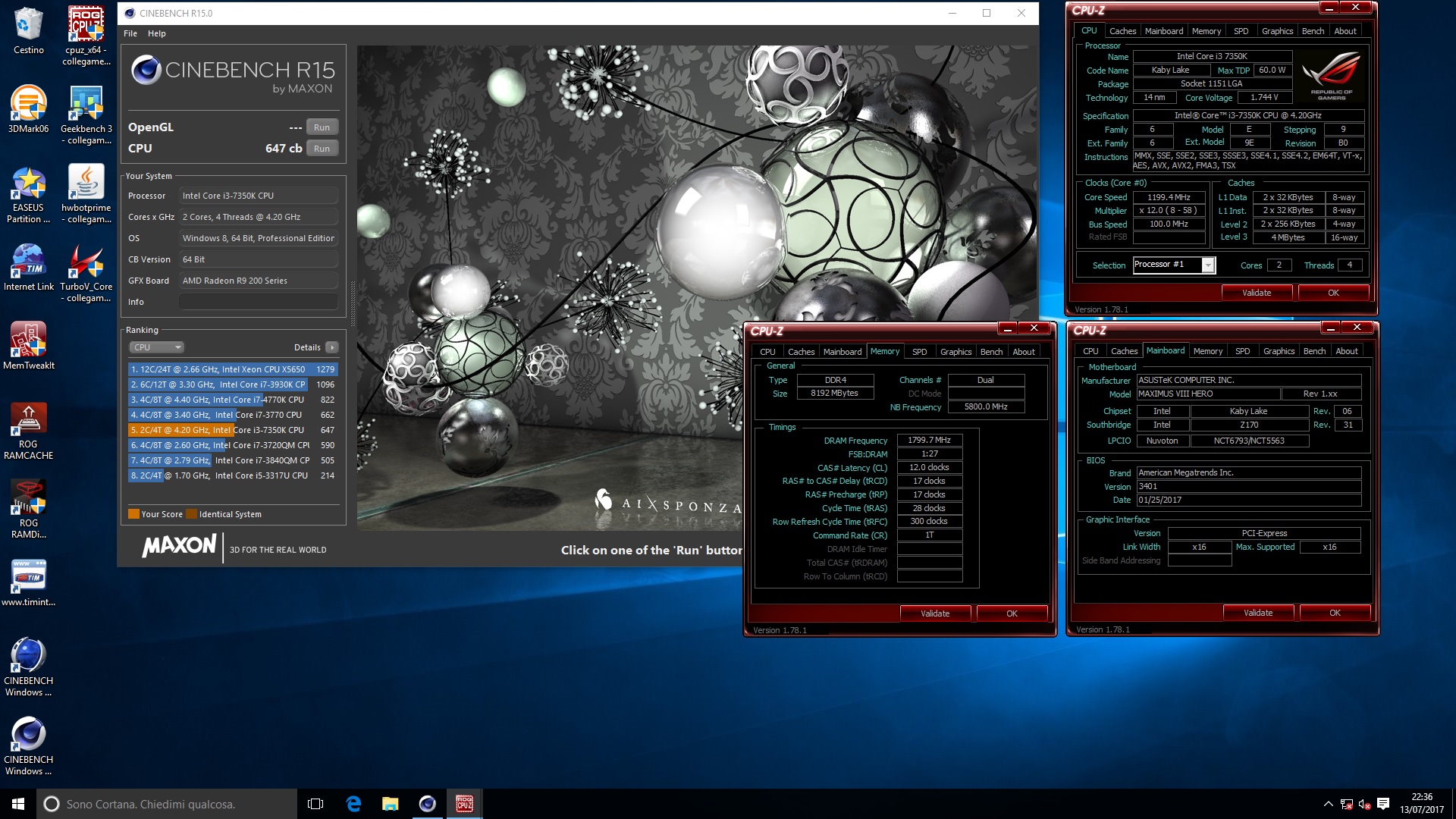Click the Core Voltage value 1.744 V
The width and height of the screenshot is (1456, 819).
coord(1264,98)
